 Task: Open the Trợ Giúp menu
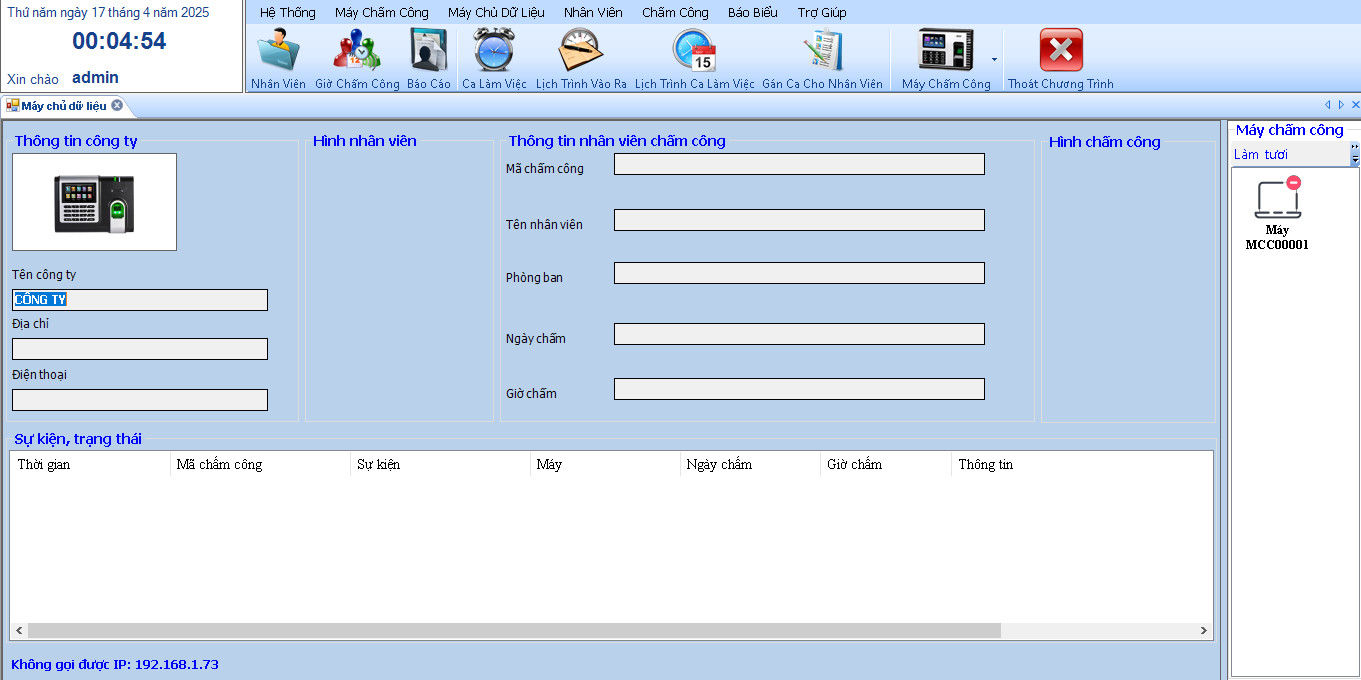(x=821, y=13)
